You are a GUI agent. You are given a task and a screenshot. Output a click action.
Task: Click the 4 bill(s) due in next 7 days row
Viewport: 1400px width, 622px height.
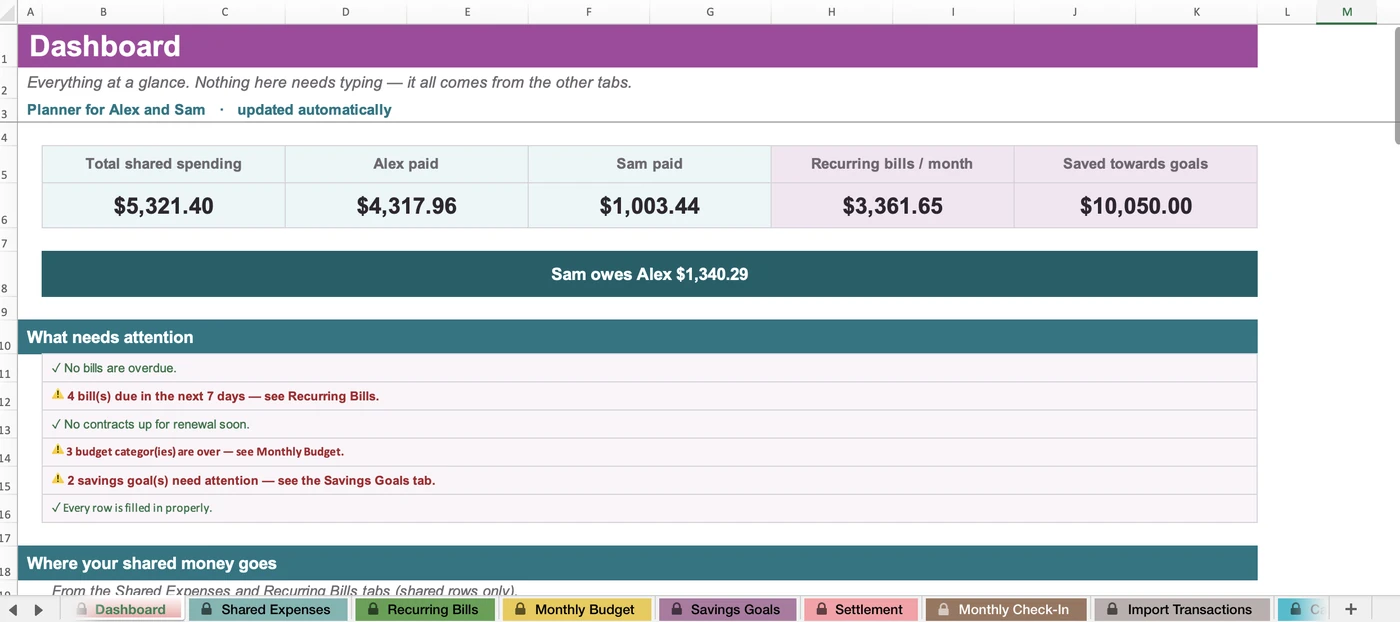[x=649, y=396]
